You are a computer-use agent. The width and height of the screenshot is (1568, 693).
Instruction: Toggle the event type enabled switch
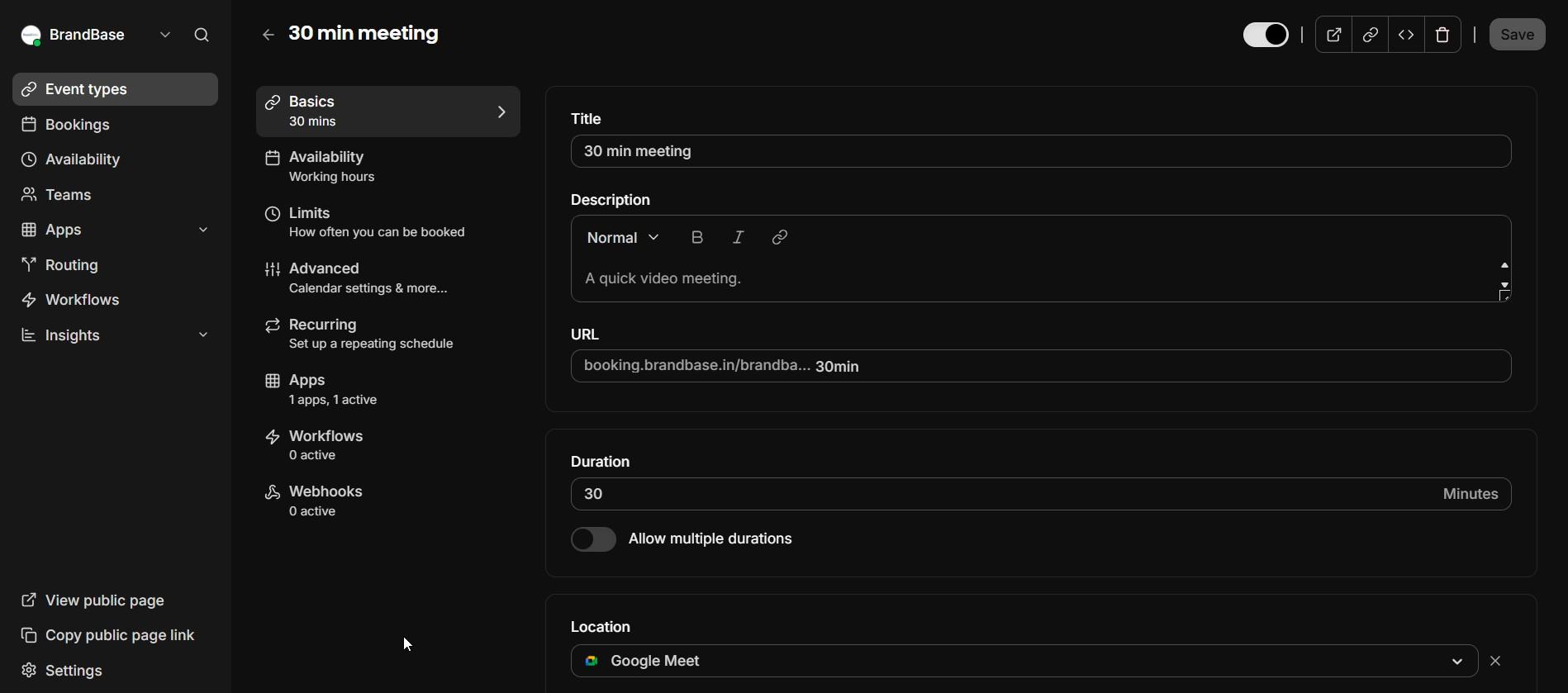click(1265, 35)
